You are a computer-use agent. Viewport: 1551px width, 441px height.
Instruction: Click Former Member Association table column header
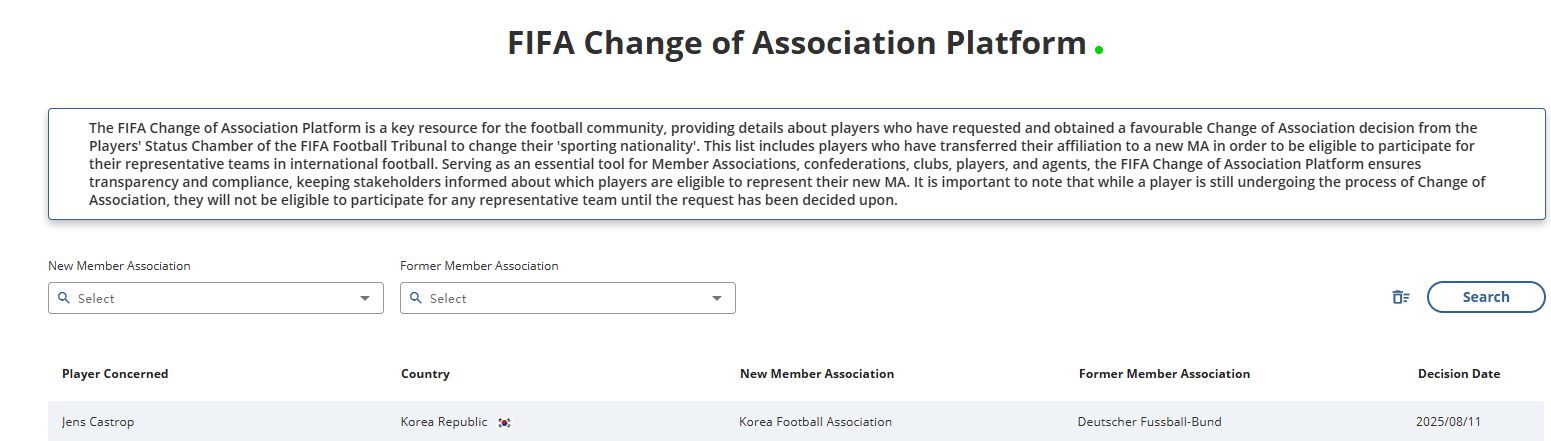1164,374
